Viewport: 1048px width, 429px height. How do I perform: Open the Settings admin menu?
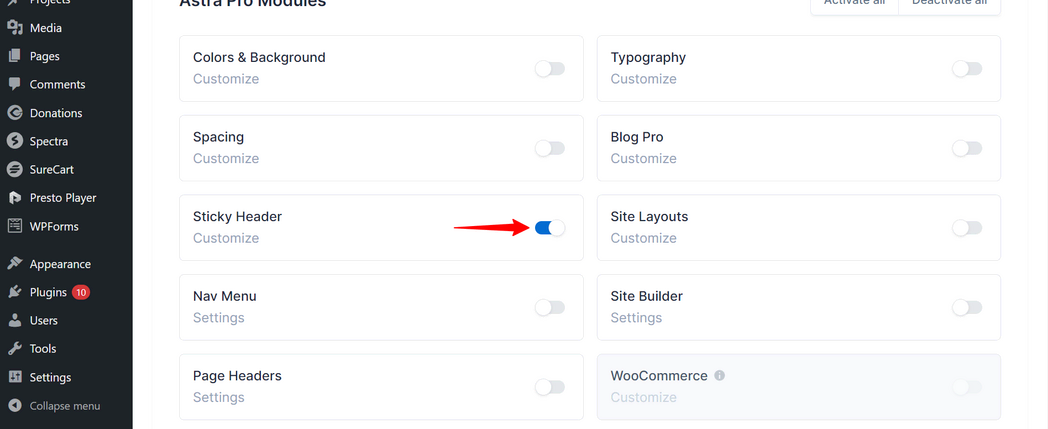click(x=50, y=377)
